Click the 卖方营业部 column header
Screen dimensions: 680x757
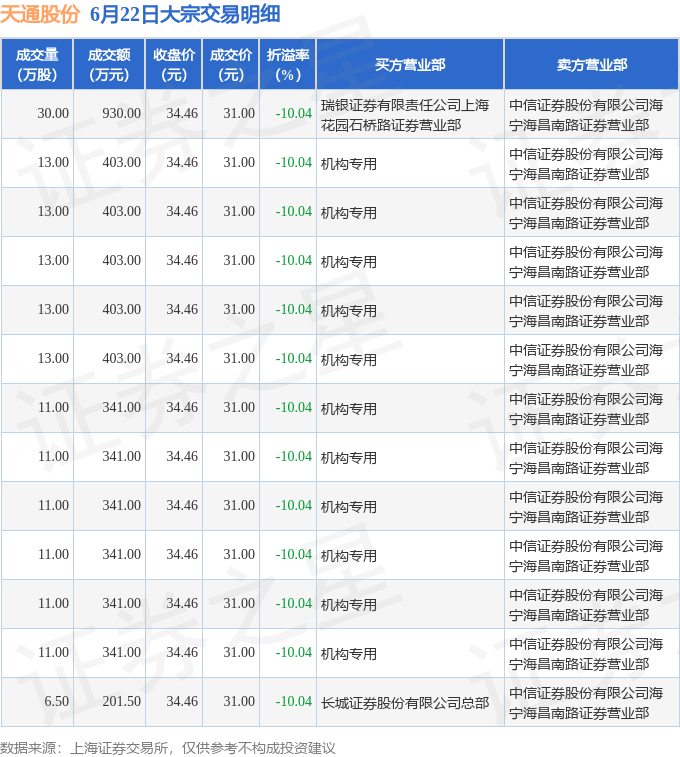coord(592,65)
